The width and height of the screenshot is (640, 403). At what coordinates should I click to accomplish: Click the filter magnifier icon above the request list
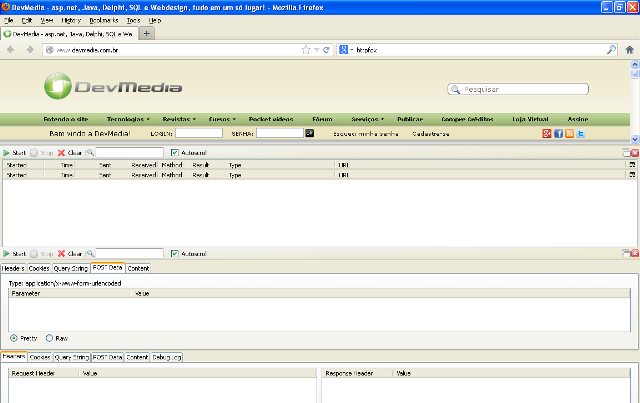pyautogui.click(x=90, y=152)
